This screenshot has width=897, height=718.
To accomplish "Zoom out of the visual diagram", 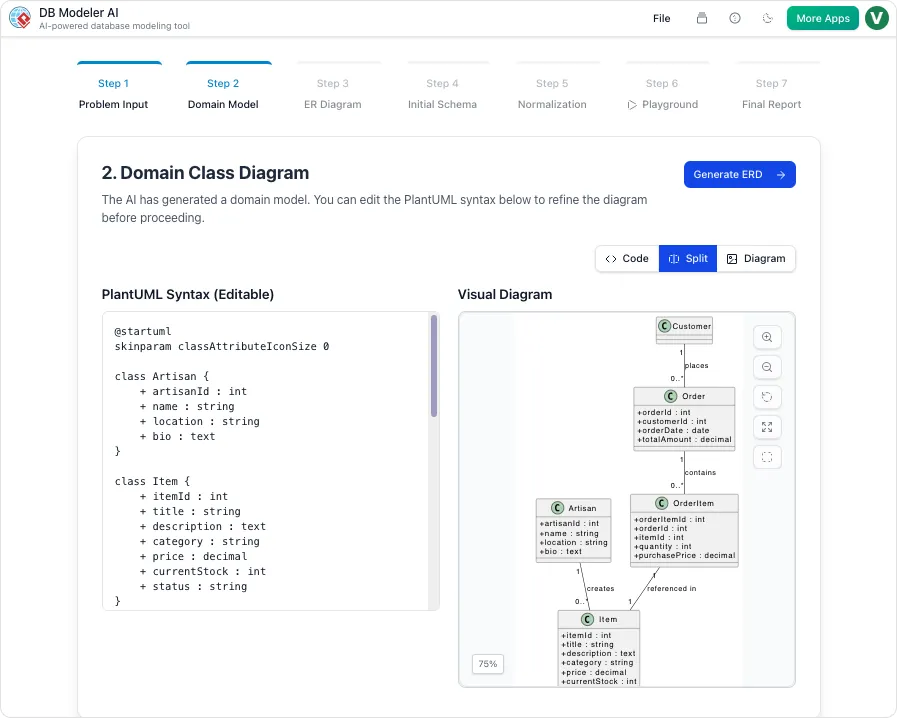I will (x=766, y=367).
